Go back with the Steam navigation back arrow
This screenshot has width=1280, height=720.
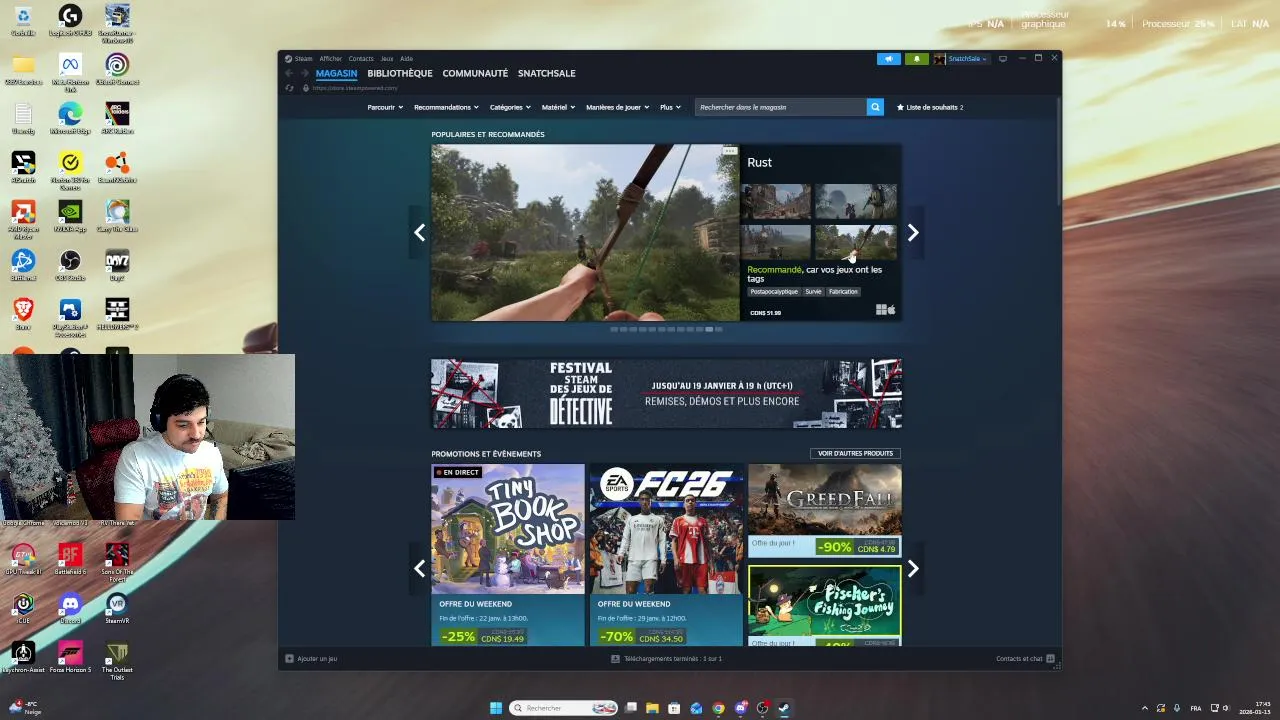(290, 73)
